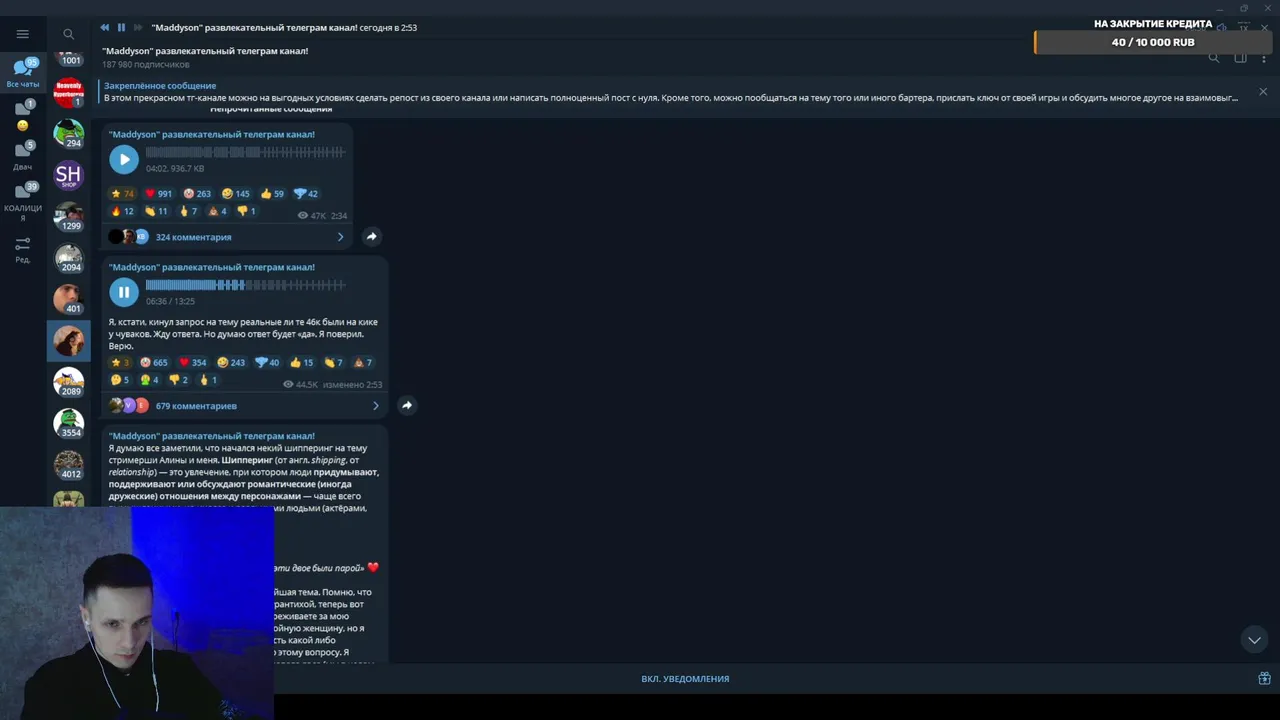Open three-dot channel options menu
Screen dimensions: 1280x720
pyautogui.click(x=1264, y=58)
